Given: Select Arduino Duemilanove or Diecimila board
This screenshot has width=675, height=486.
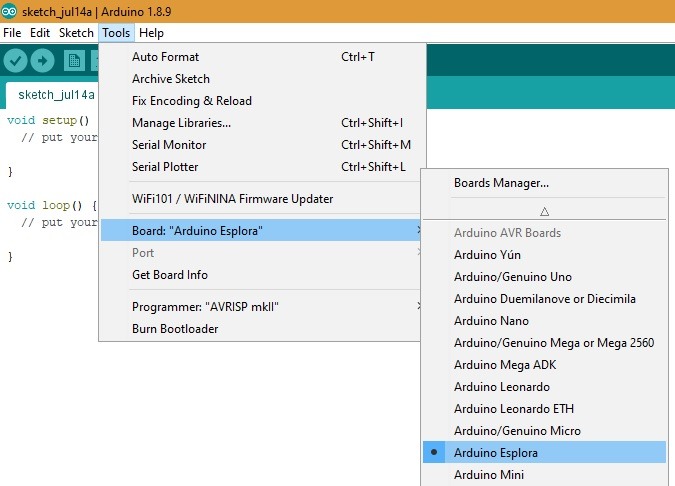Looking at the screenshot, I should [x=544, y=299].
